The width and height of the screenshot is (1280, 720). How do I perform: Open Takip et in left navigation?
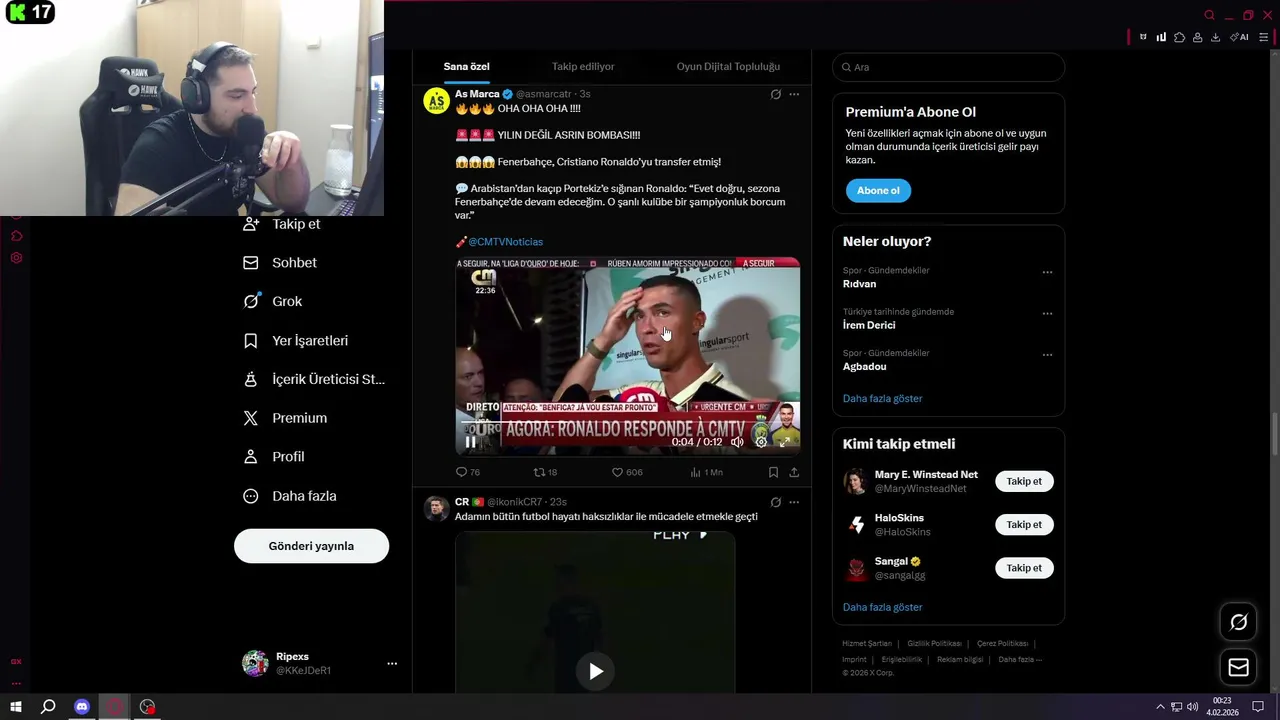click(282, 224)
